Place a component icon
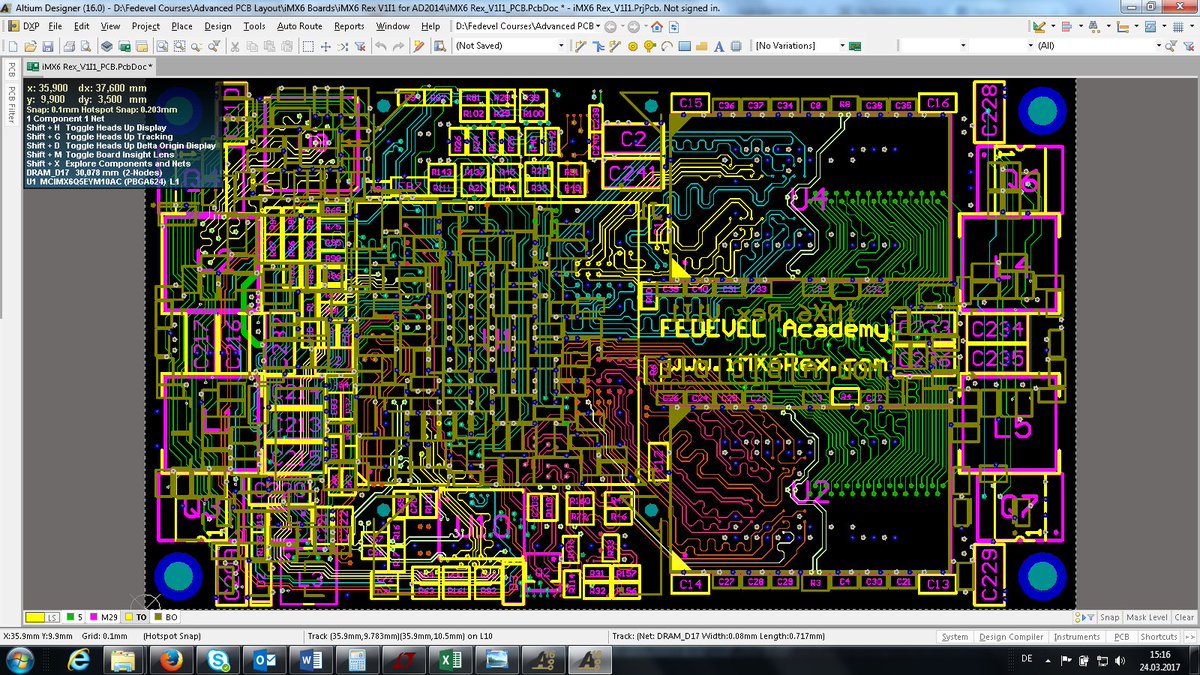The height and width of the screenshot is (675, 1200). pyautogui.click(x=736, y=46)
